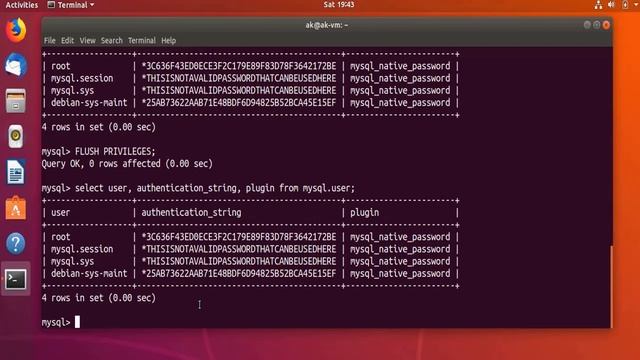Screen dimensions: 640x360
Task: Open the Edit menu
Action: click(x=67, y=40)
